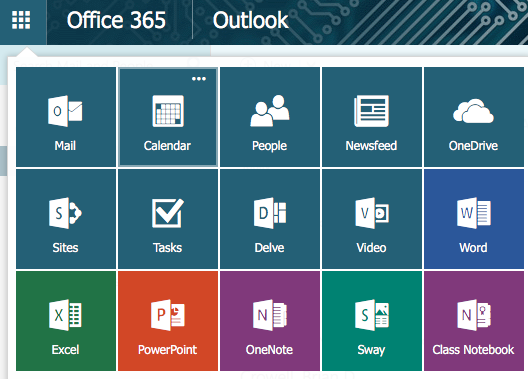This screenshot has width=528, height=379.
Task: Launch the Delve app tile
Action: [270, 219]
